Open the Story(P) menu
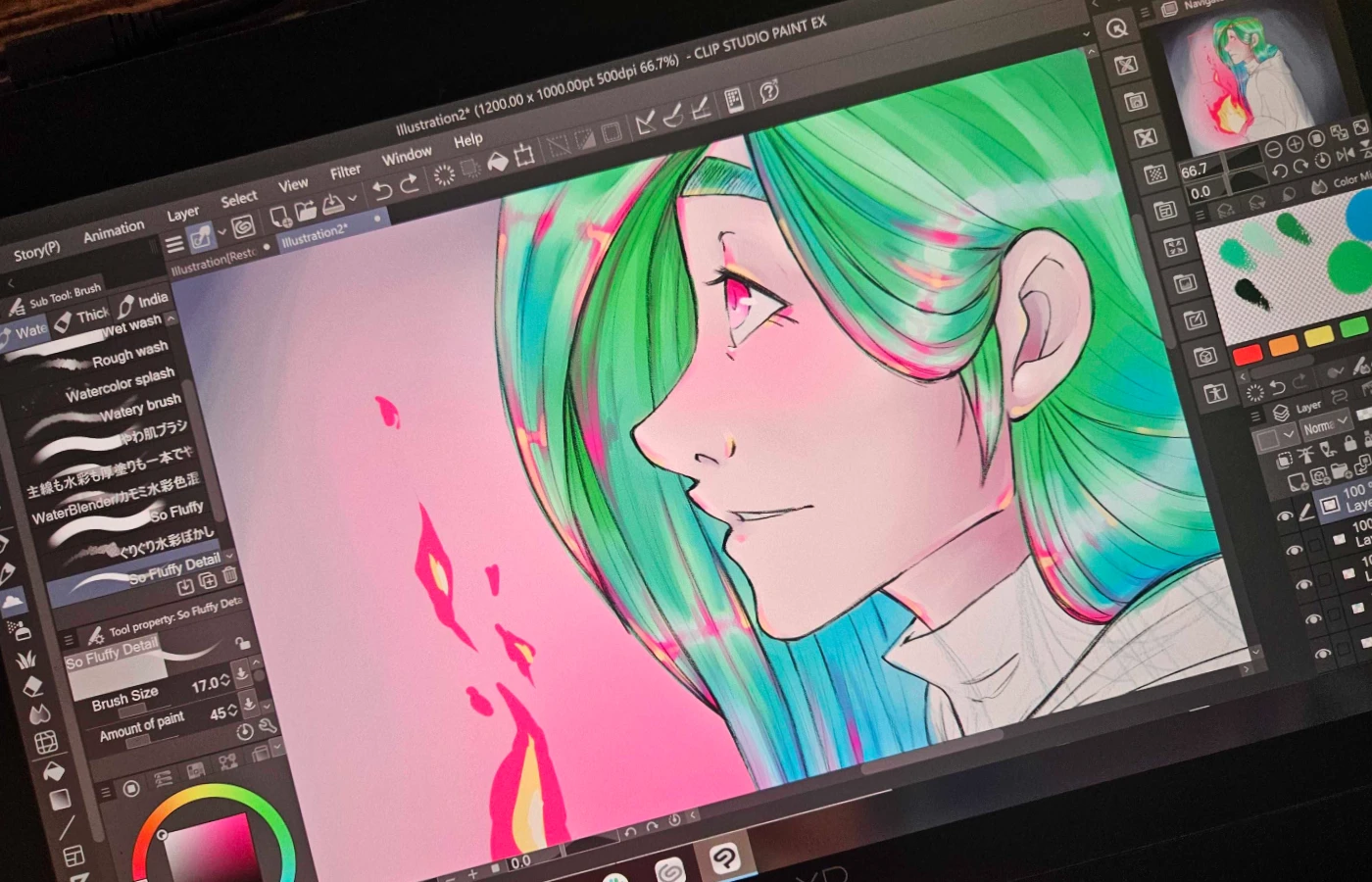The width and height of the screenshot is (1372, 882). pyautogui.click(x=37, y=251)
